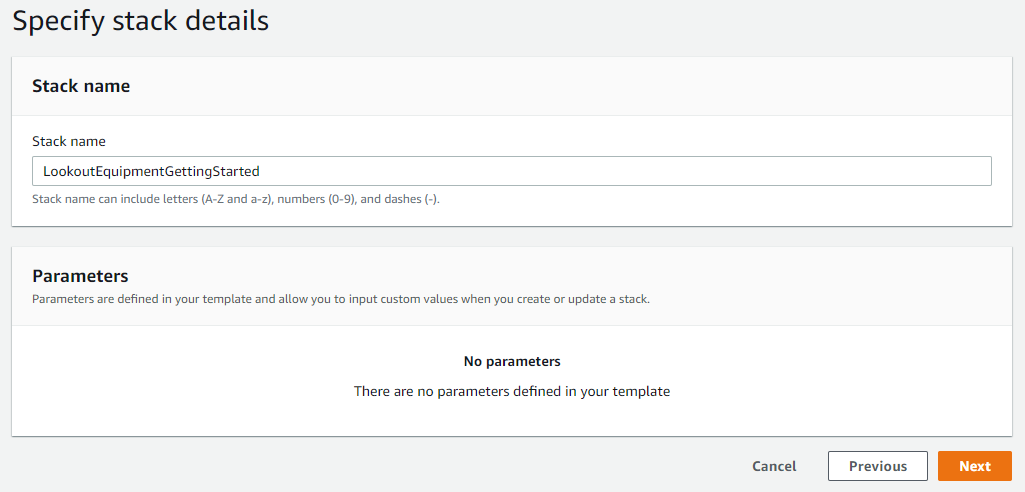Click the 'Stack name' field label

pos(69,140)
